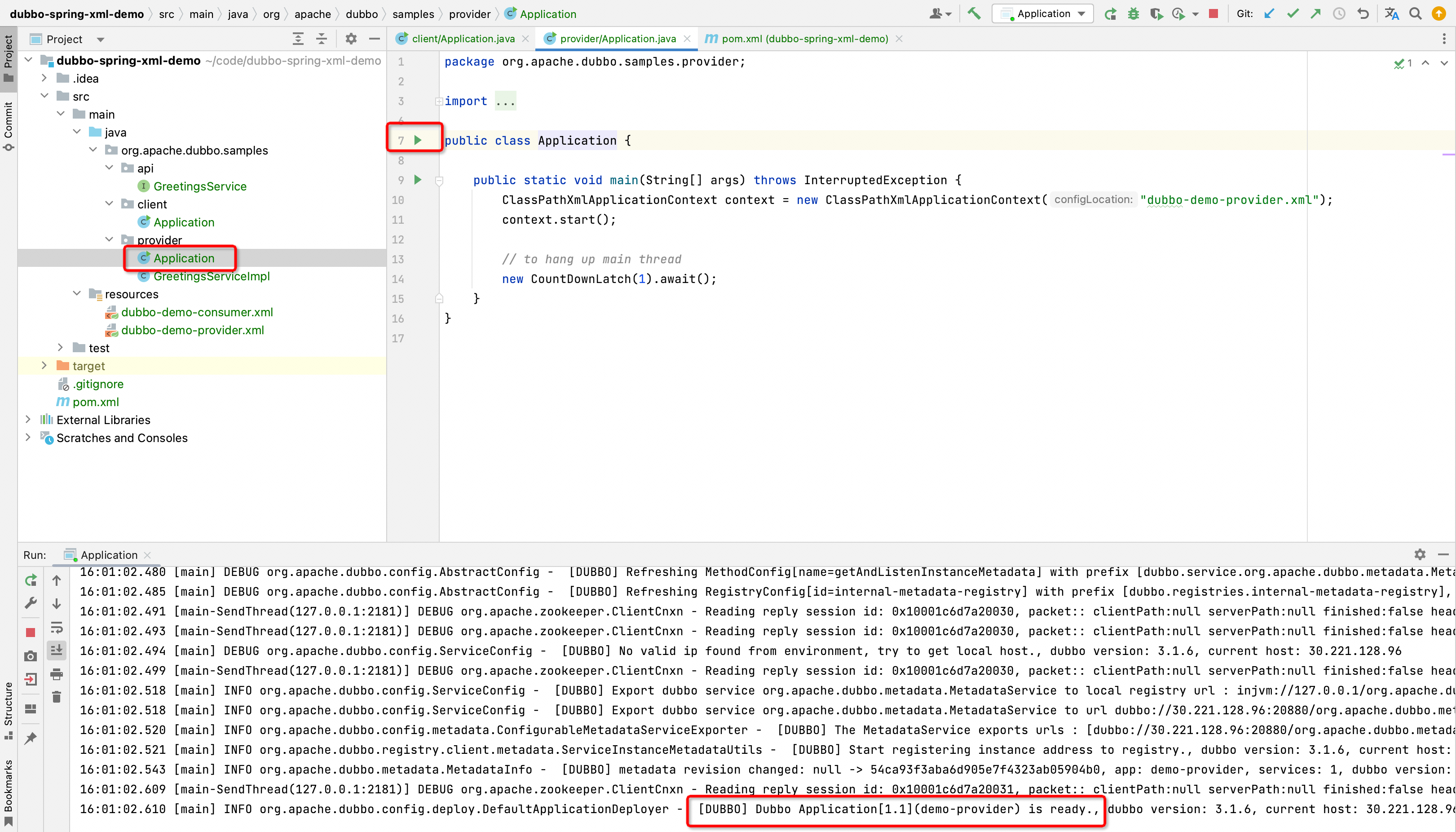Open GreetingsServiceImpl in project tree
This screenshot has width=1456, height=832.
(x=212, y=276)
